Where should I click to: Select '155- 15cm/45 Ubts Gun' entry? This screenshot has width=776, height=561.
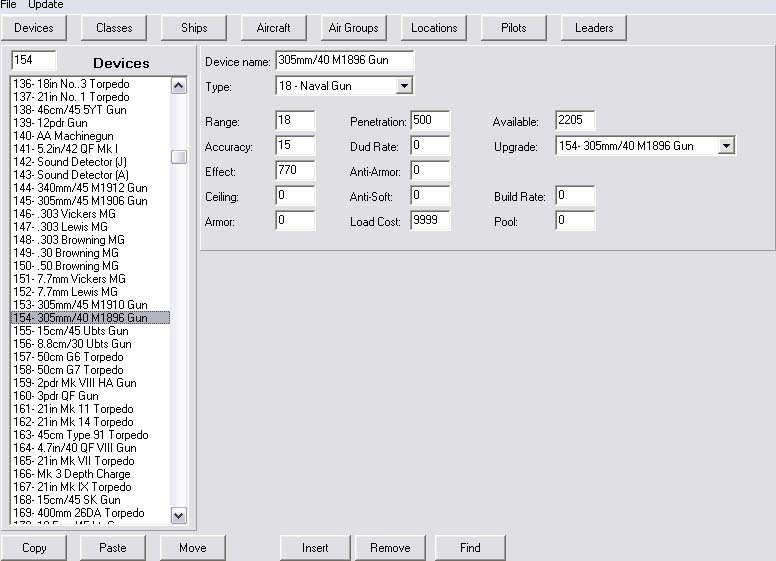point(90,331)
